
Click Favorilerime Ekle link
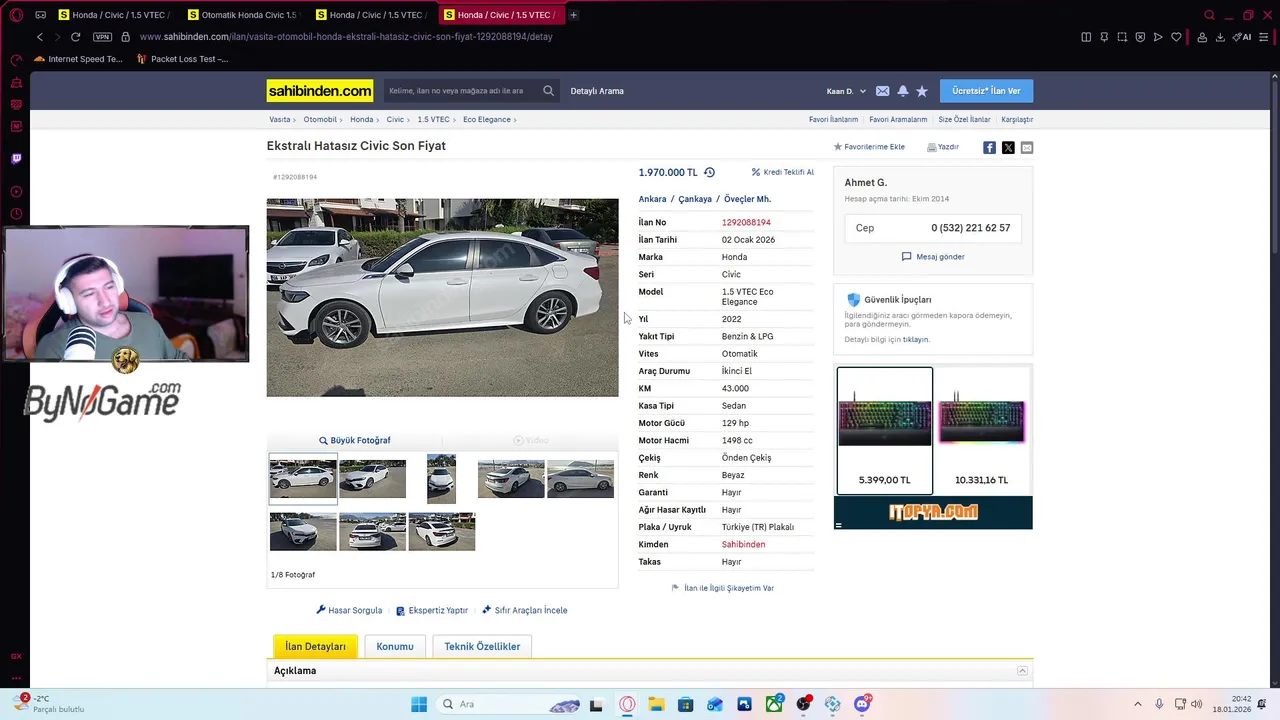coord(869,147)
